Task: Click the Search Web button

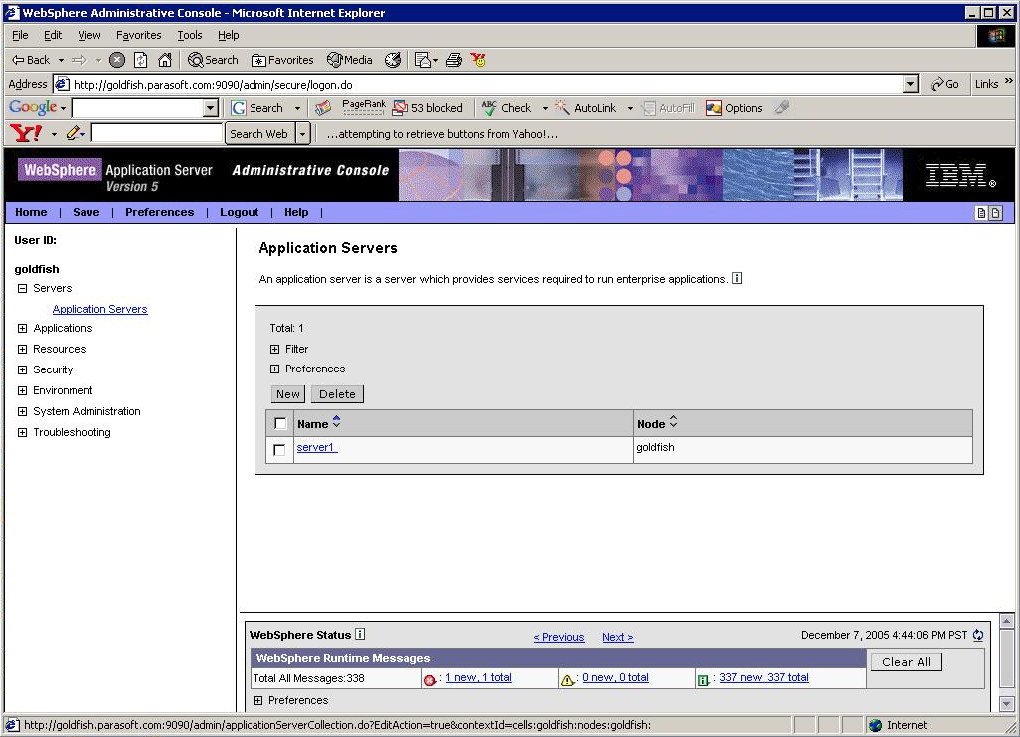Action: [x=259, y=134]
